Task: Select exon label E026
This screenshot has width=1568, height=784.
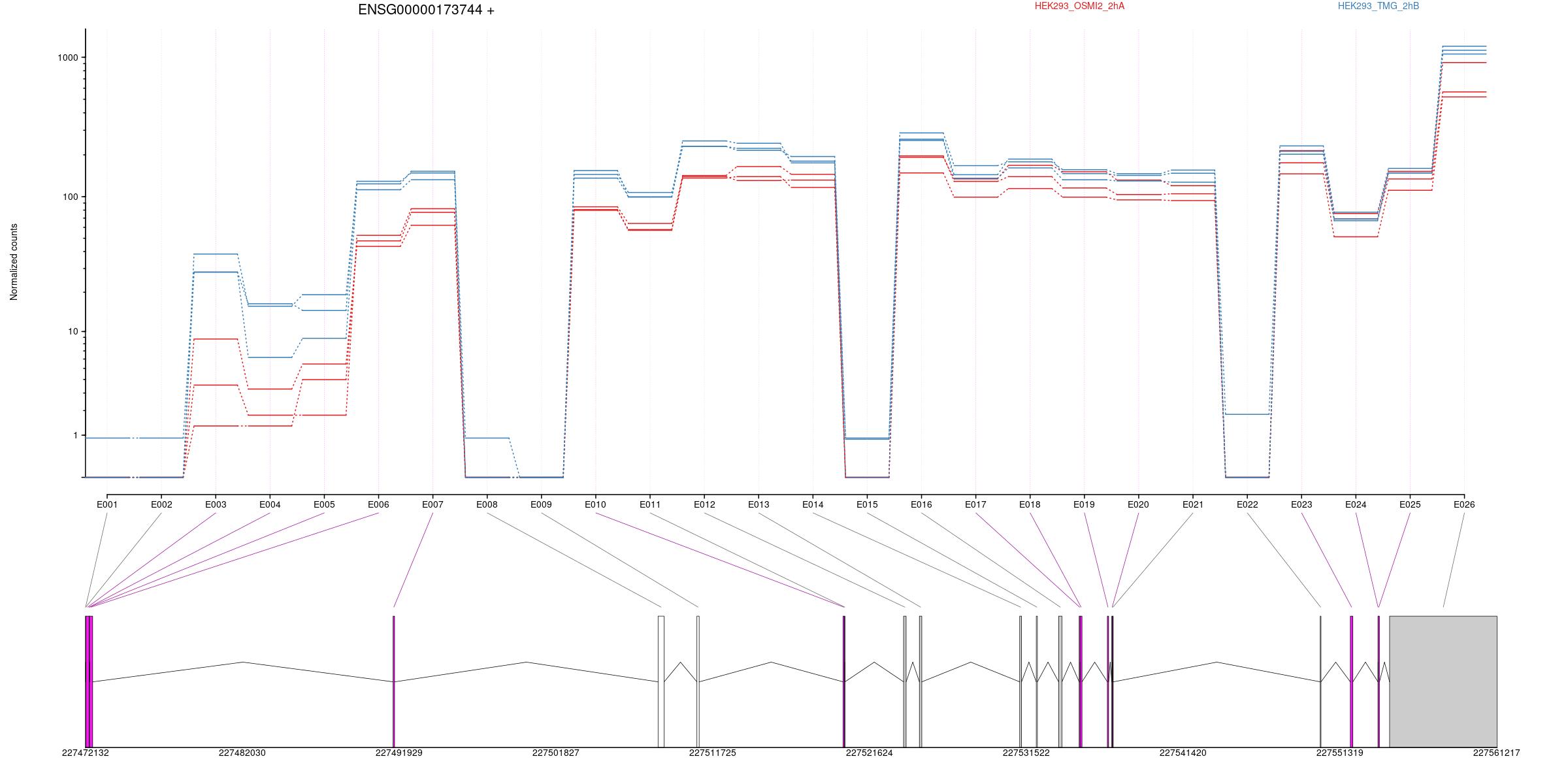Action: coord(1464,504)
